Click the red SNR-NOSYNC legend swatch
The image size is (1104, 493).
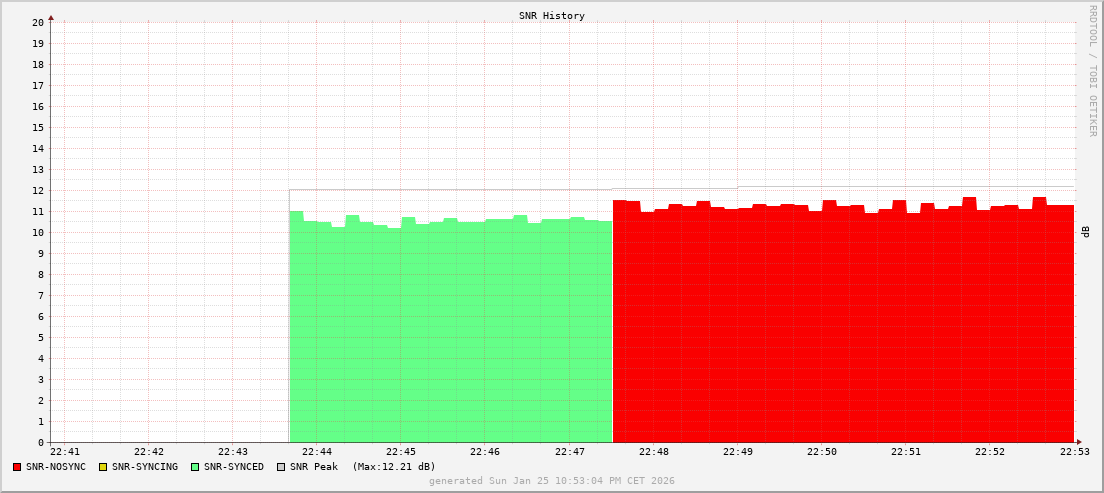(17, 467)
